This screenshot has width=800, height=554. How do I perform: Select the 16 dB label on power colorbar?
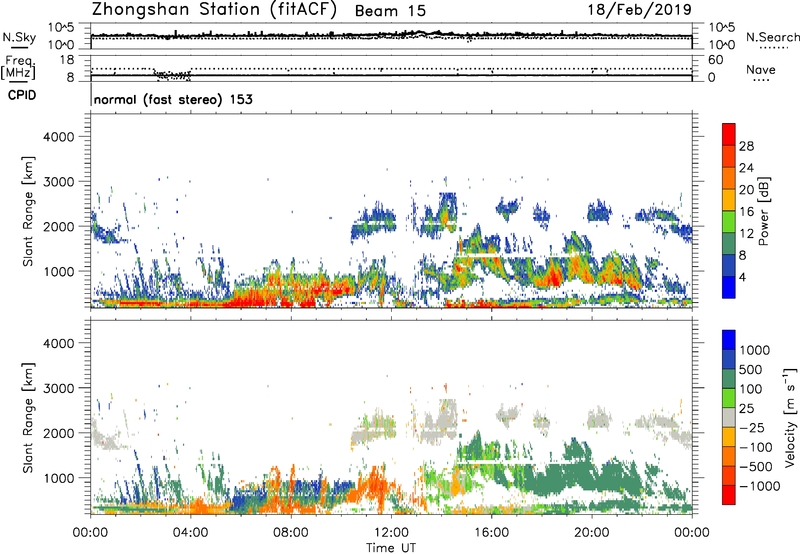tap(746, 212)
